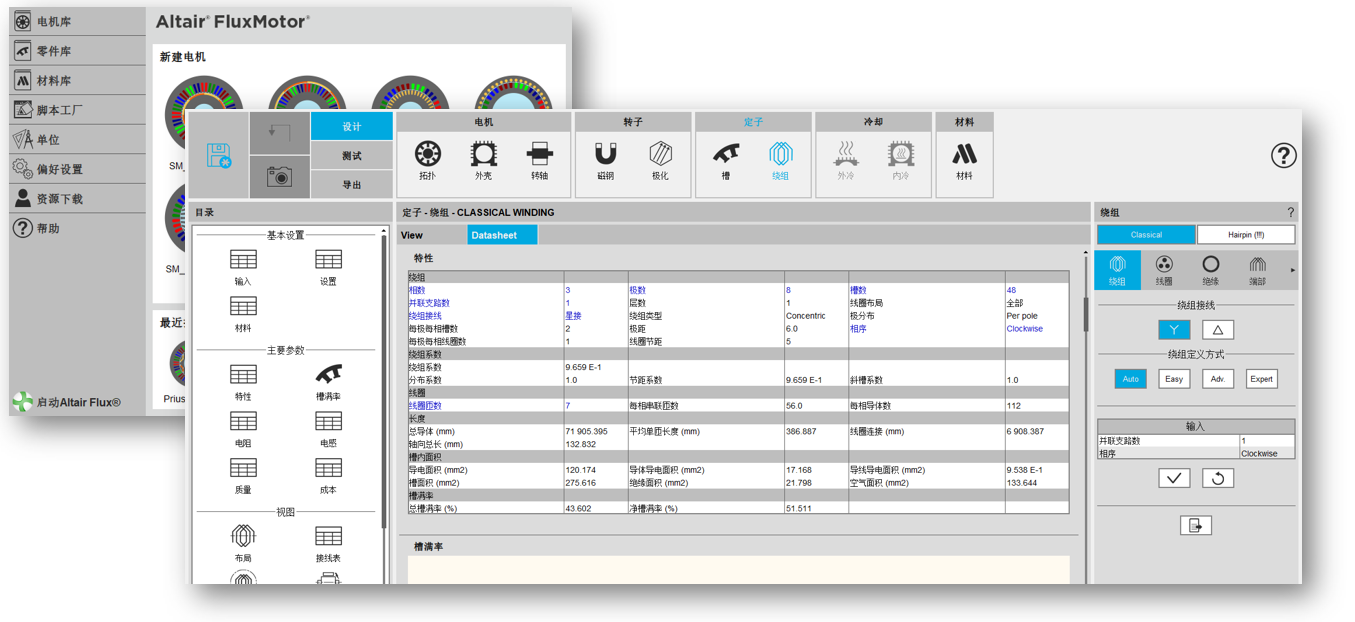Click the save motor floppy disk icon
The height and width of the screenshot is (622, 1355).
click(219, 156)
